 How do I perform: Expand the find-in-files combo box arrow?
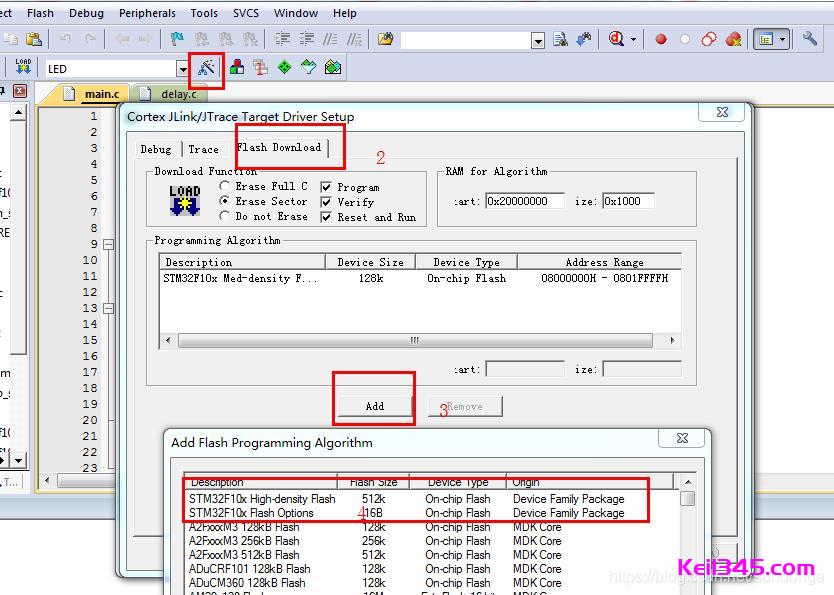(538, 40)
